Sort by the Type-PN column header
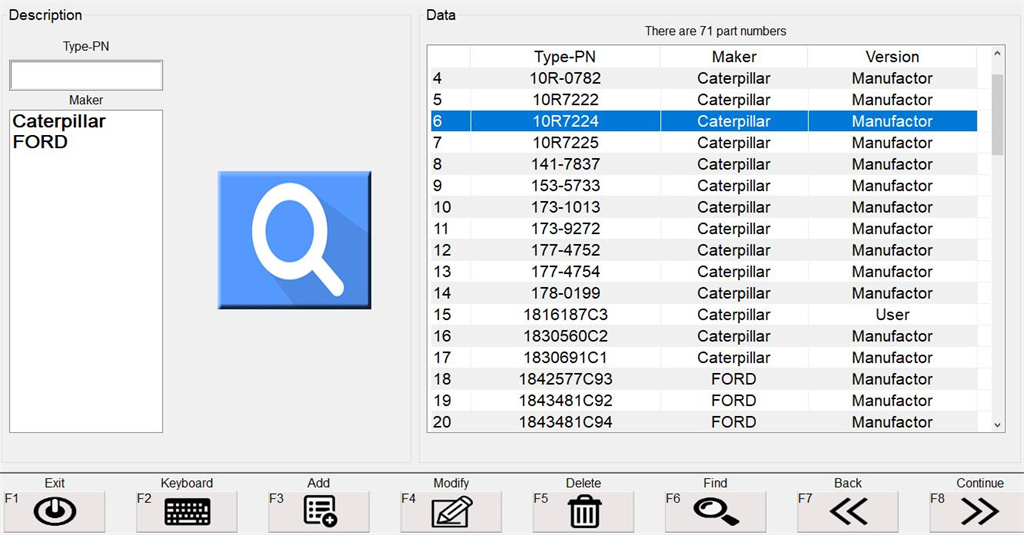The image size is (1024, 535). coord(564,57)
